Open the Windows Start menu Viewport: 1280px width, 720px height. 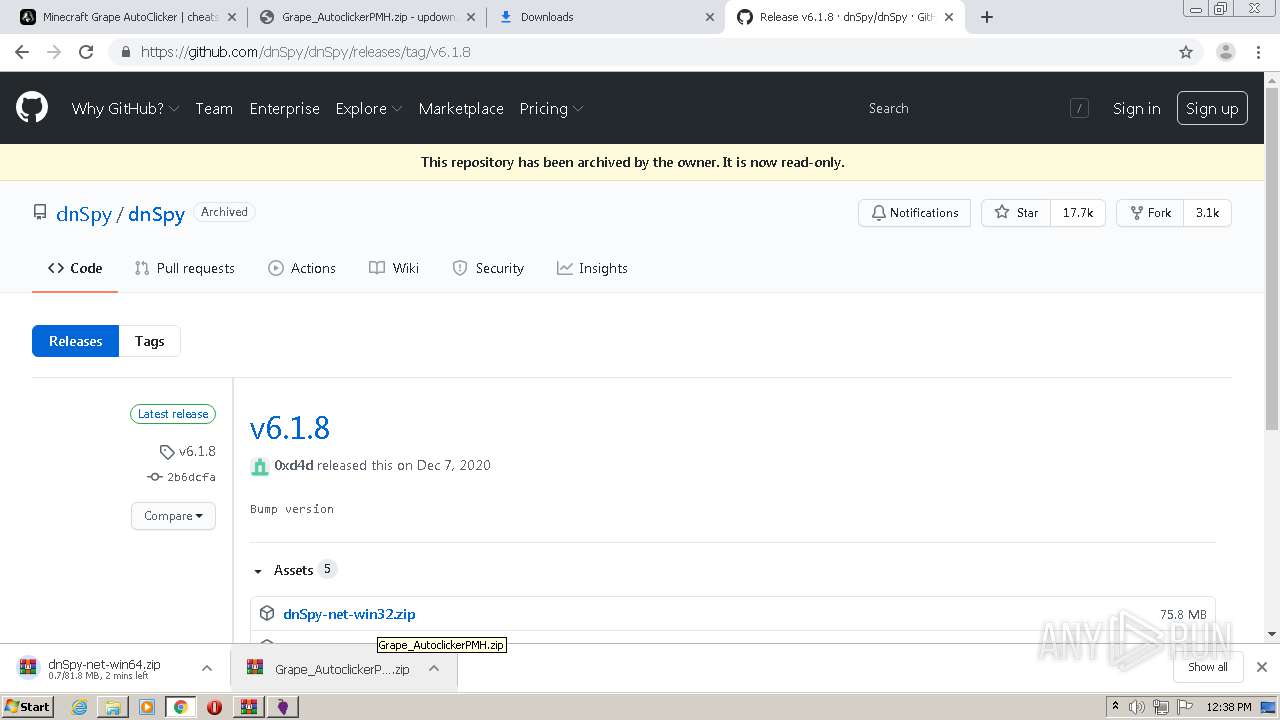28,707
